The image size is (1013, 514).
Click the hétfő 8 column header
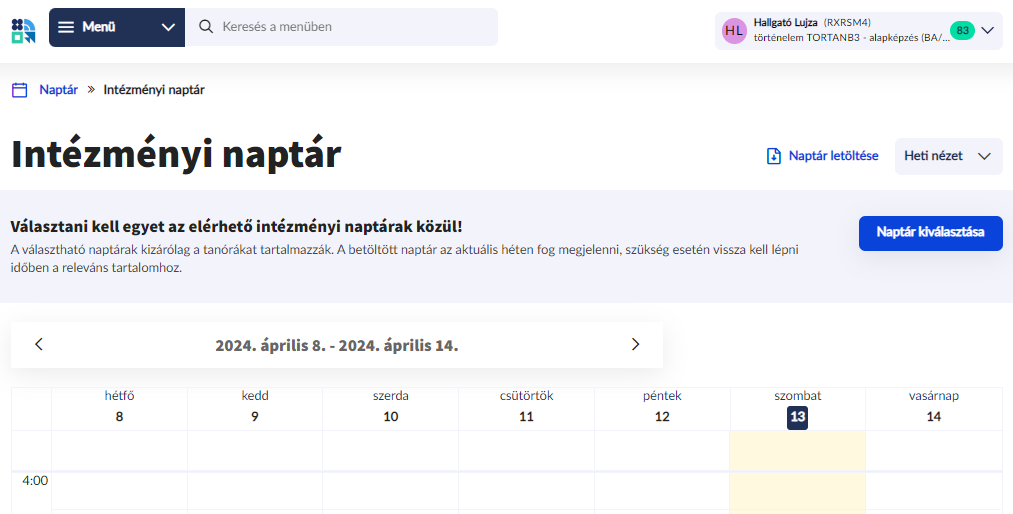click(119, 407)
